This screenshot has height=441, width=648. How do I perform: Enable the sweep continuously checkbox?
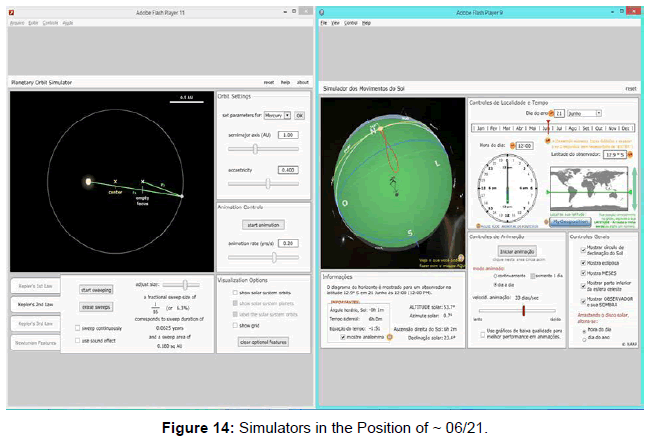80,327
